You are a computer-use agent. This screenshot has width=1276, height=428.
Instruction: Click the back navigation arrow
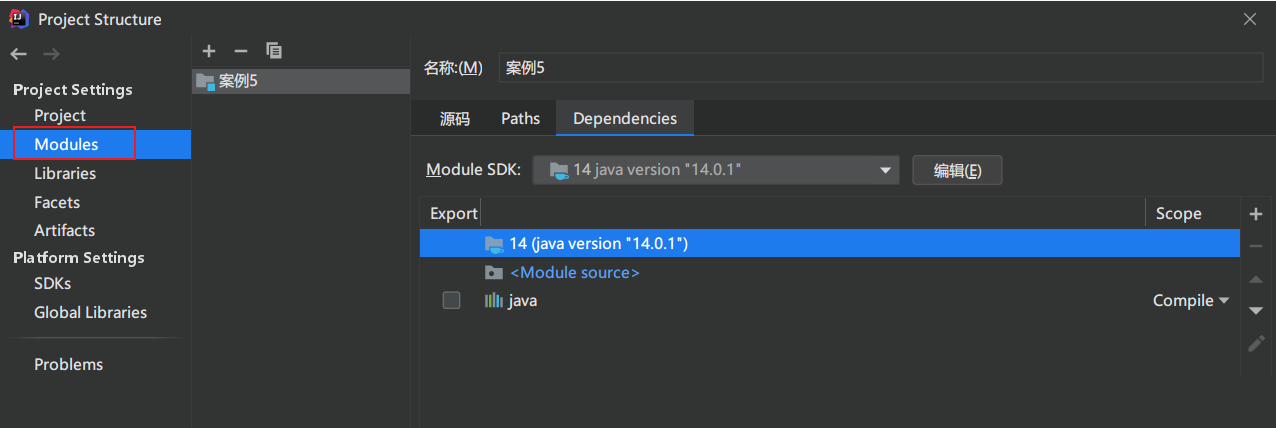pos(18,54)
